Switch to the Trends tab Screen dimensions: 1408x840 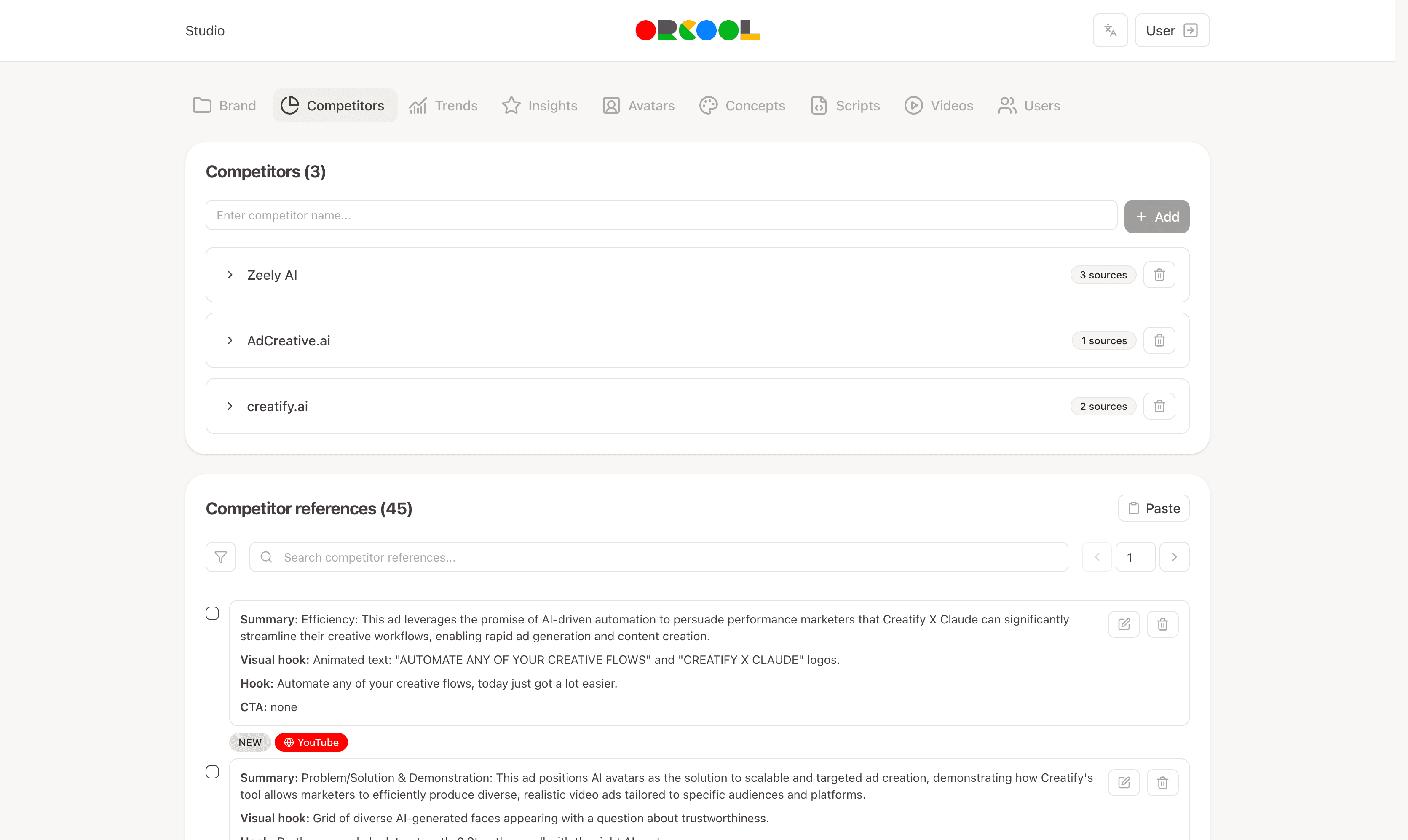(x=443, y=105)
